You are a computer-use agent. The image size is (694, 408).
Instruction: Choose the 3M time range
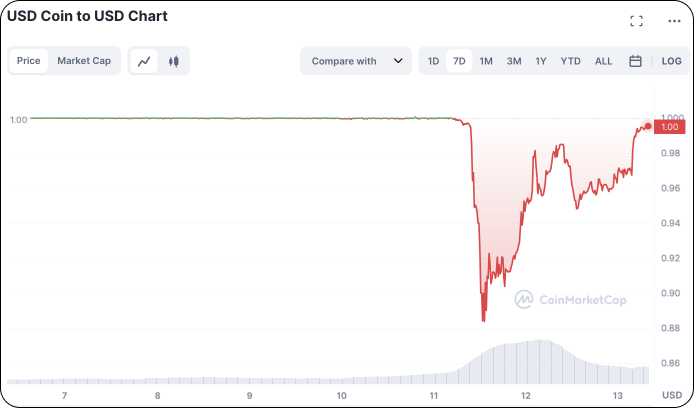point(514,61)
